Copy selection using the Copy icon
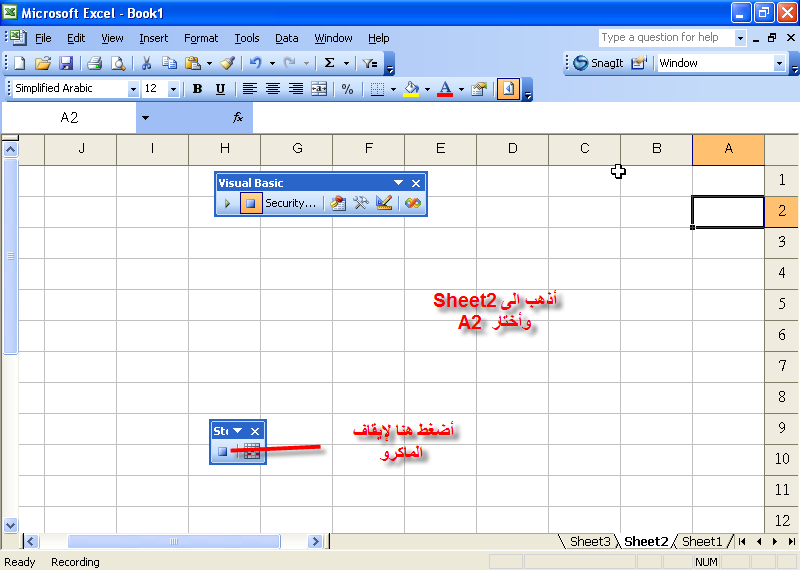800x570 pixels. [x=169, y=63]
